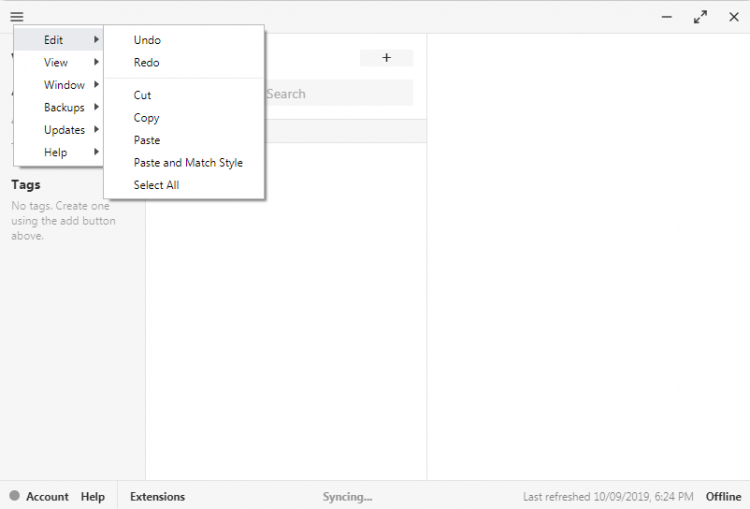Choose Select All menu entry
This screenshot has width=750, height=509.
(x=184, y=185)
